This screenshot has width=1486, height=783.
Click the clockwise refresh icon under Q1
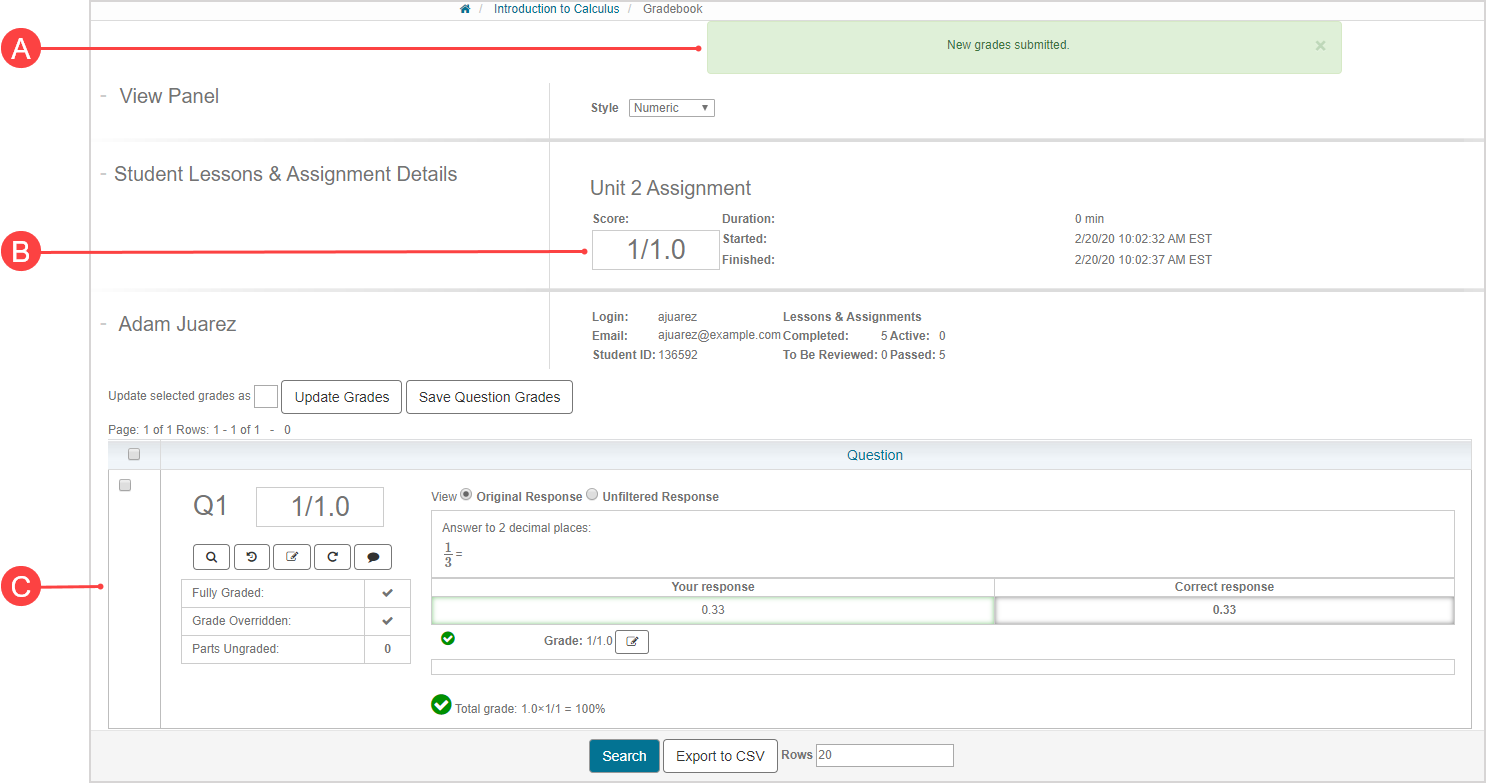point(332,557)
